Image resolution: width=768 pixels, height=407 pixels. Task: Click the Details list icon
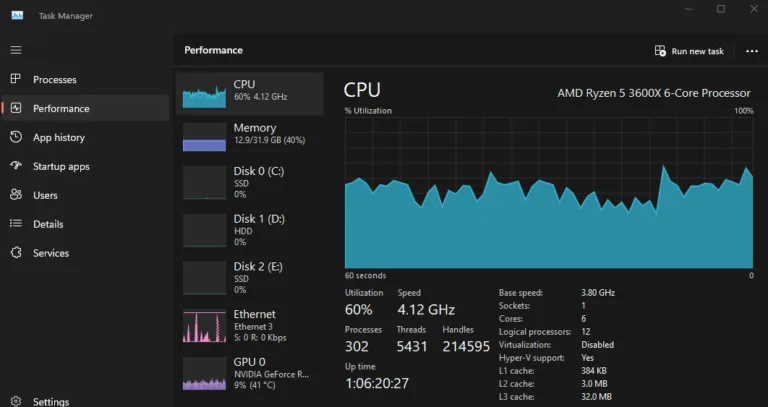(x=16, y=223)
